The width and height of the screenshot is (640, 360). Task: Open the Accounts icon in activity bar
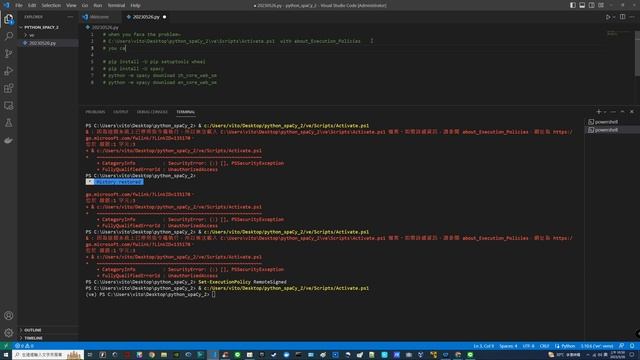pyautogui.click(x=9, y=316)
